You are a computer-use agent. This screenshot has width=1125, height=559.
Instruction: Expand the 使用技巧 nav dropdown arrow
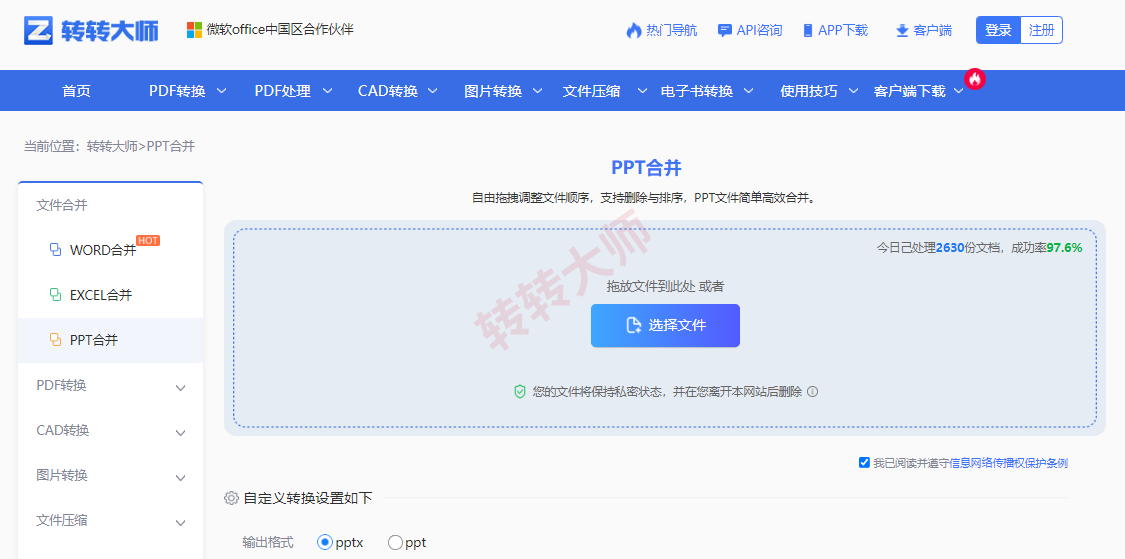click(x=853, y=91)
